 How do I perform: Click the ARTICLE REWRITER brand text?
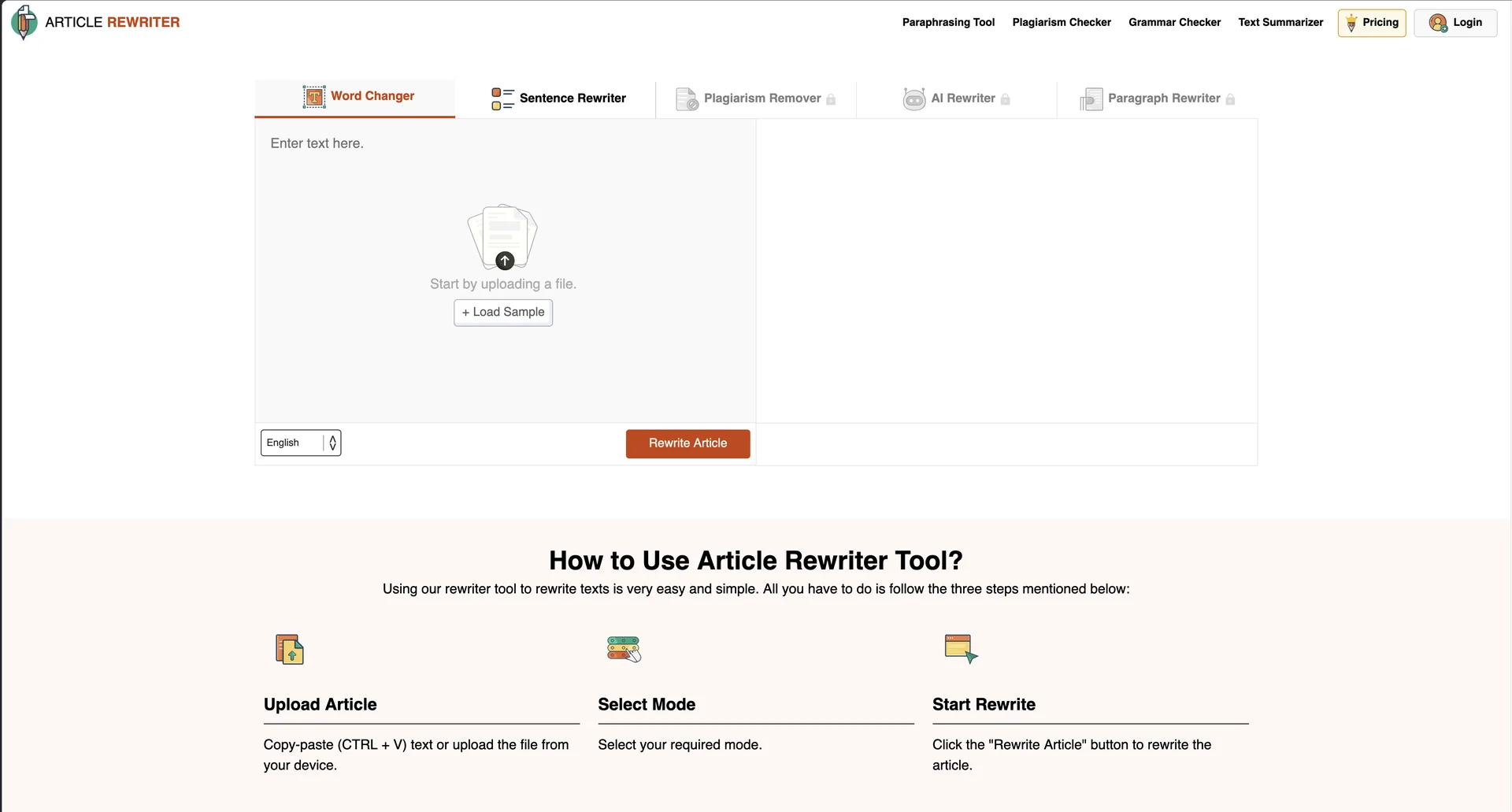click(x=113, y=22)
